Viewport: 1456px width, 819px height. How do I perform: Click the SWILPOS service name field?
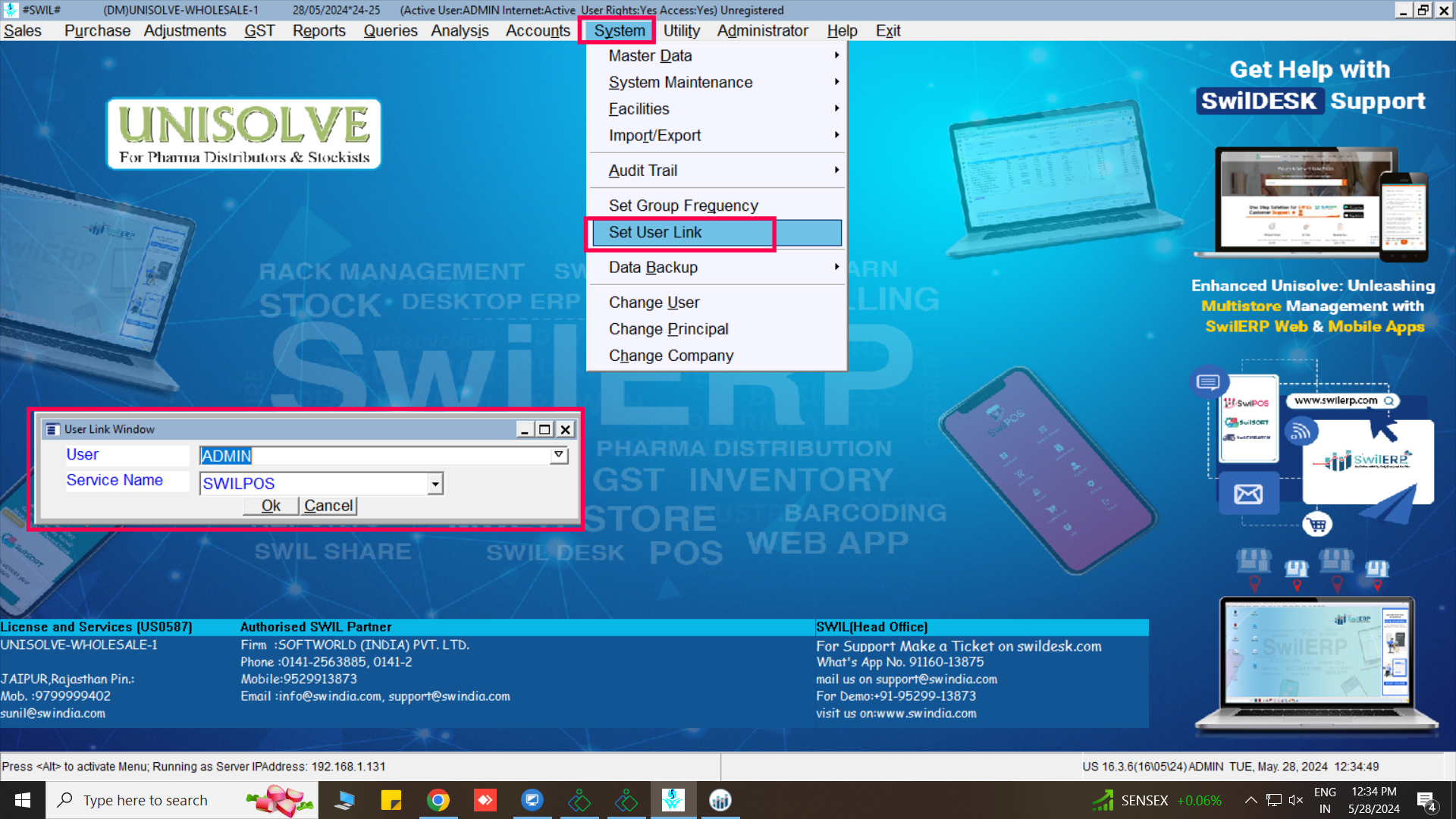[x=313, y=484]
